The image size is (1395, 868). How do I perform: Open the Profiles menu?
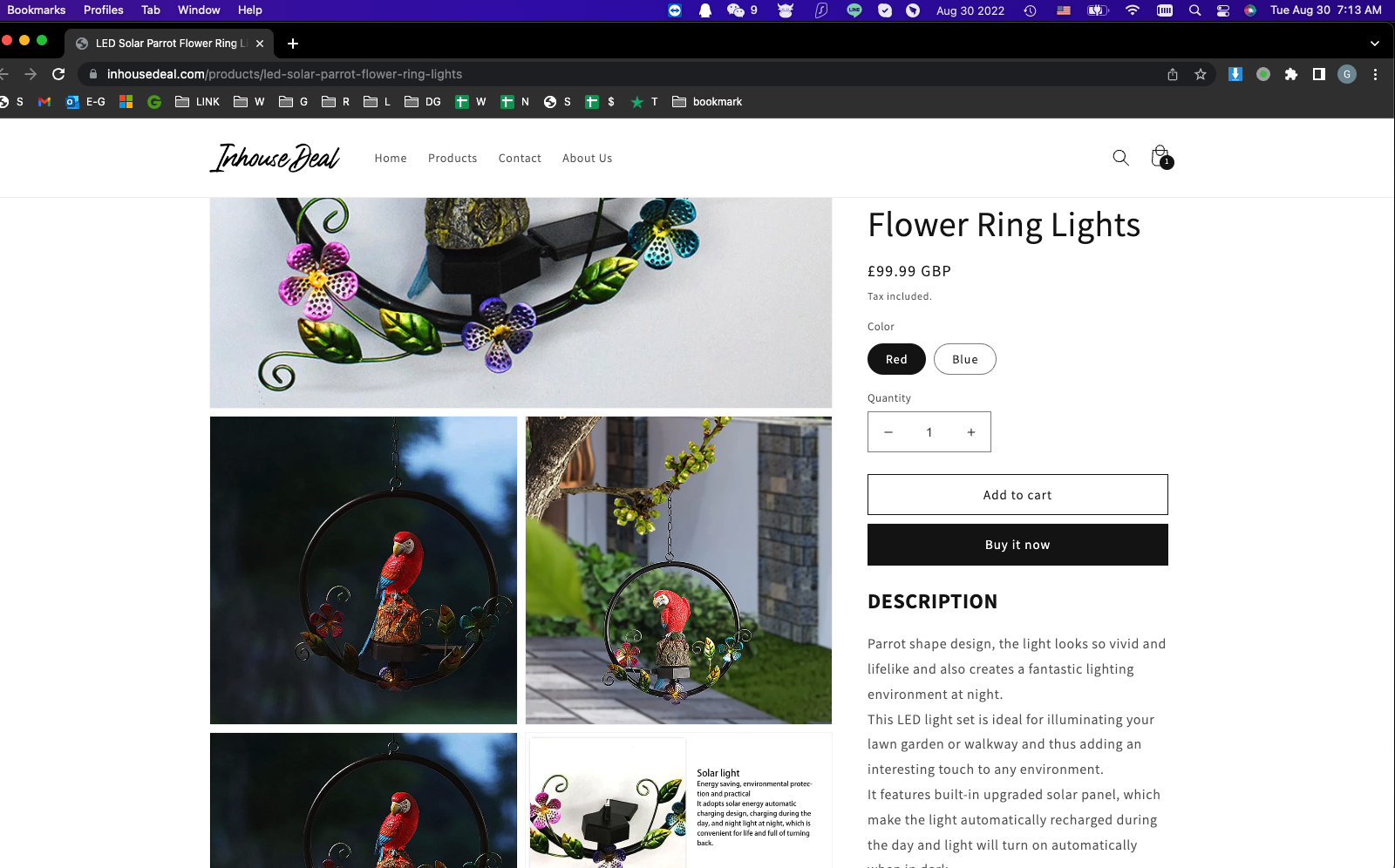[103, 10]
